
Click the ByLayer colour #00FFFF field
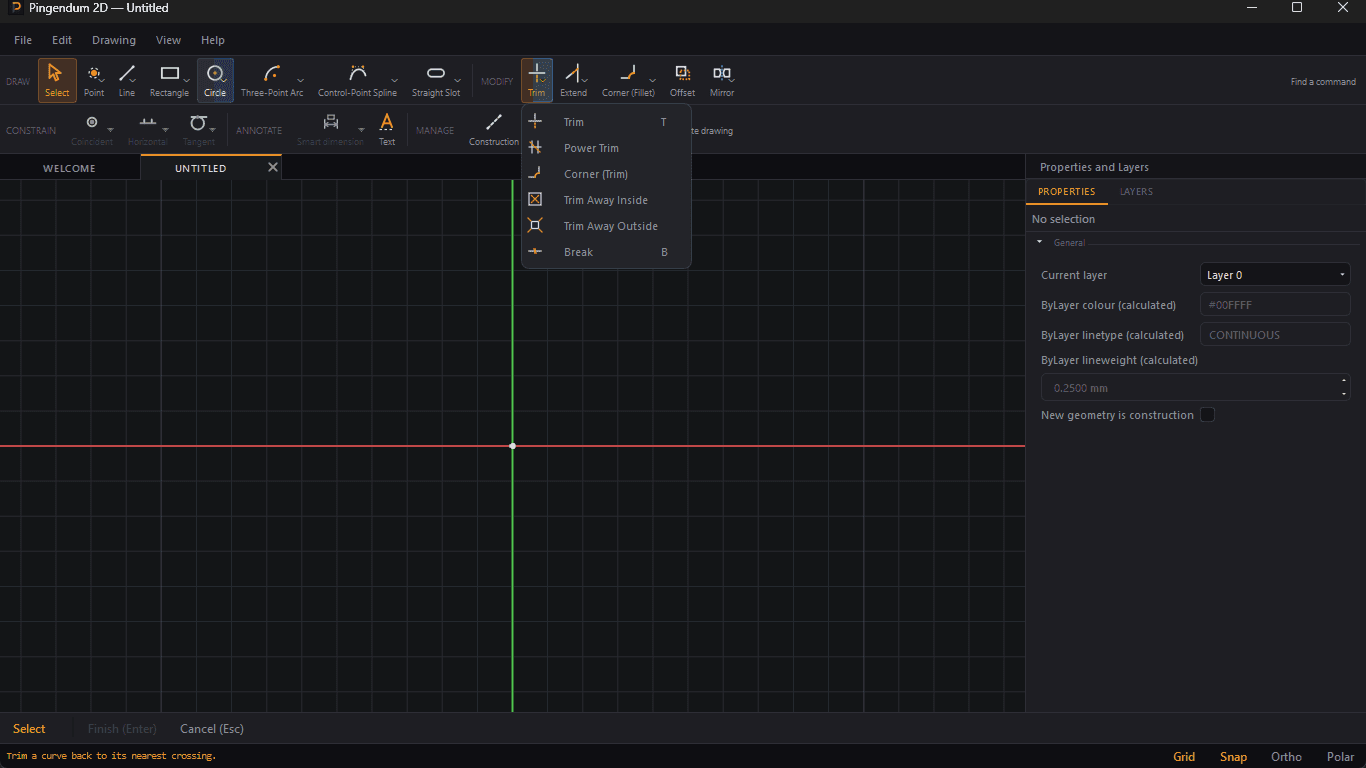pyautogui.click(x=1275, y=305)
